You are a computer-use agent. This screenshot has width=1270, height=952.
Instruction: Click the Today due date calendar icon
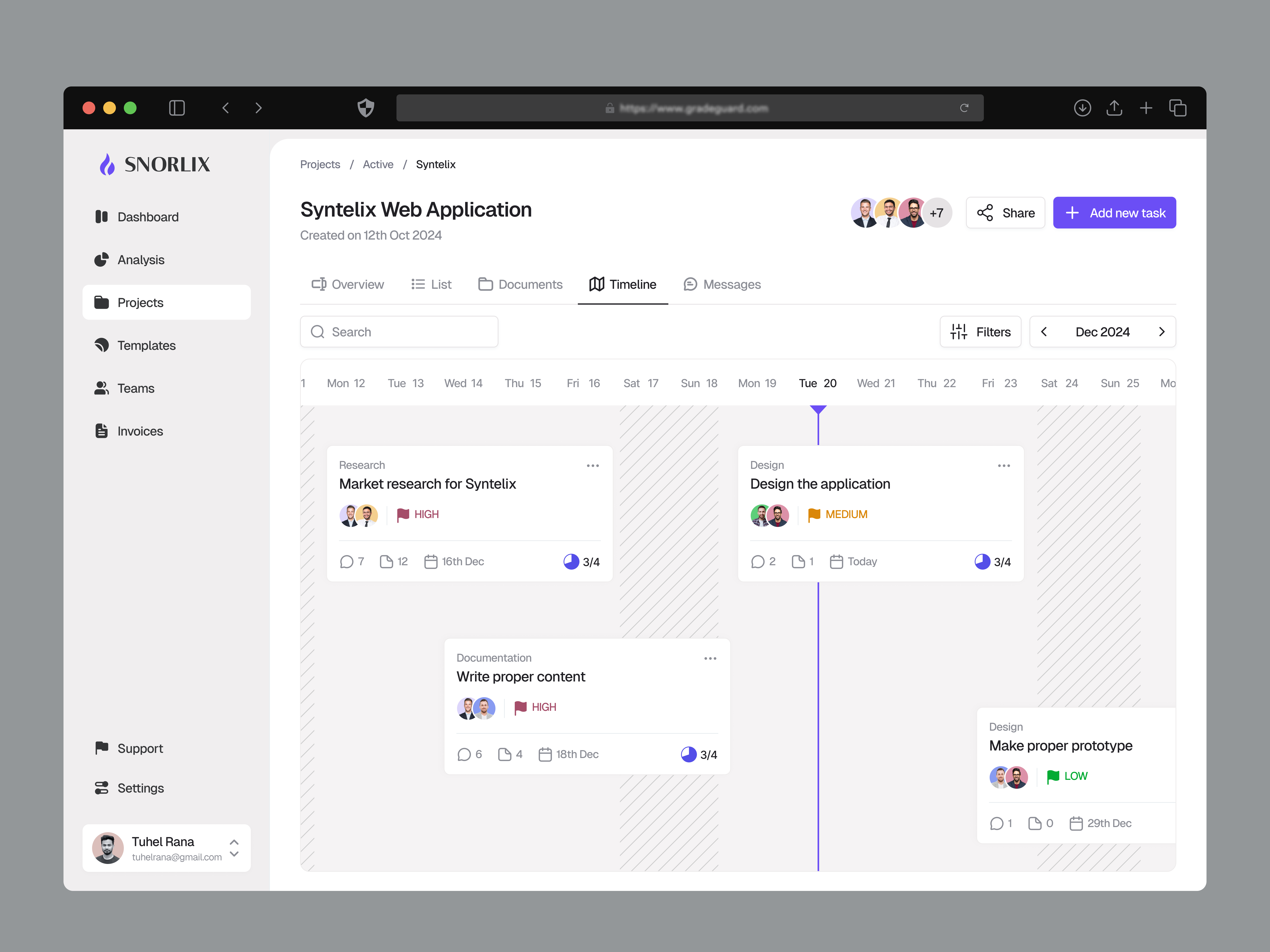pyautogui.click(x=837, y=562)
